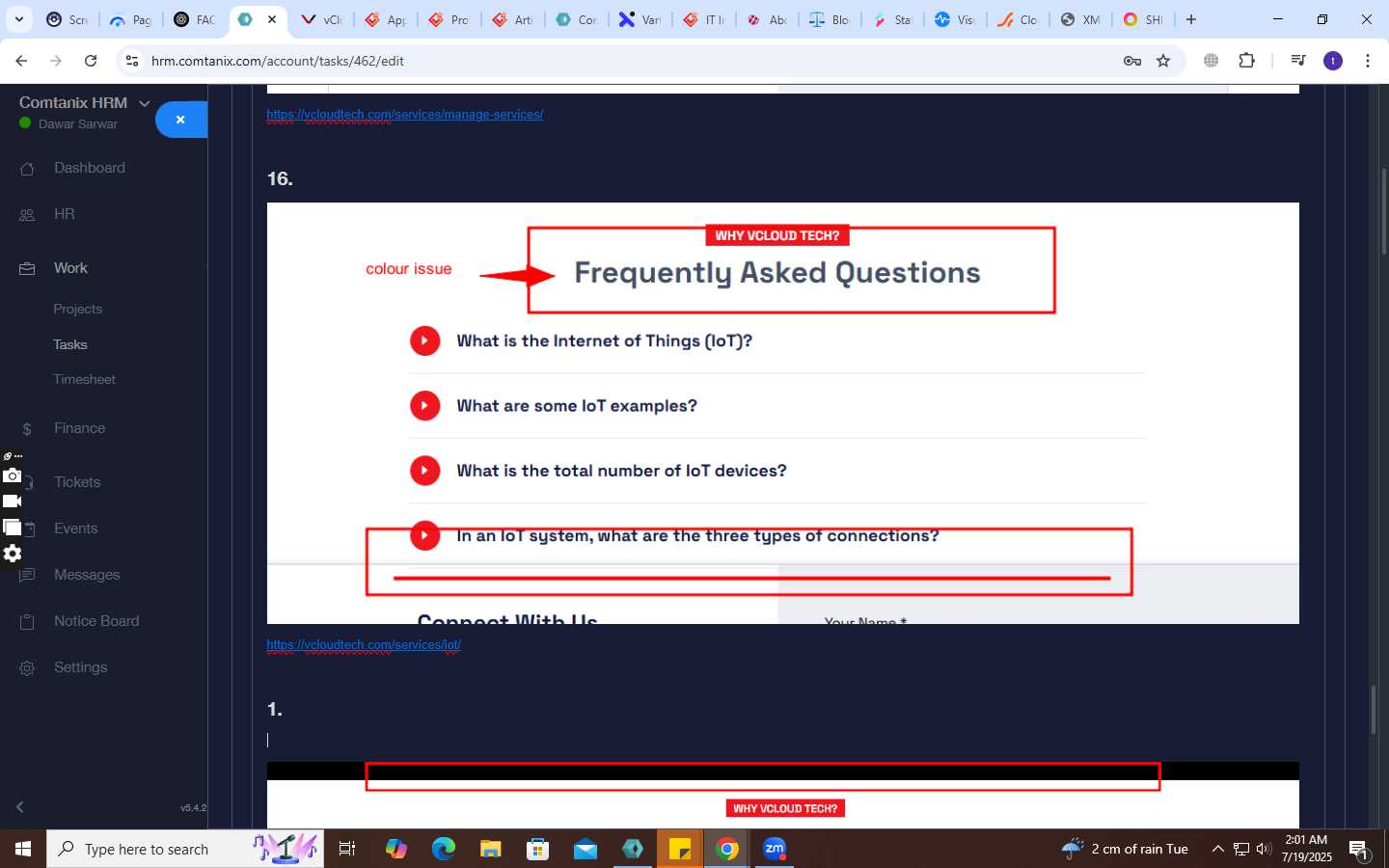Click the Settings gear icon in sidebar
This screenshot has width=1389, height=868.
click(27, 668)
